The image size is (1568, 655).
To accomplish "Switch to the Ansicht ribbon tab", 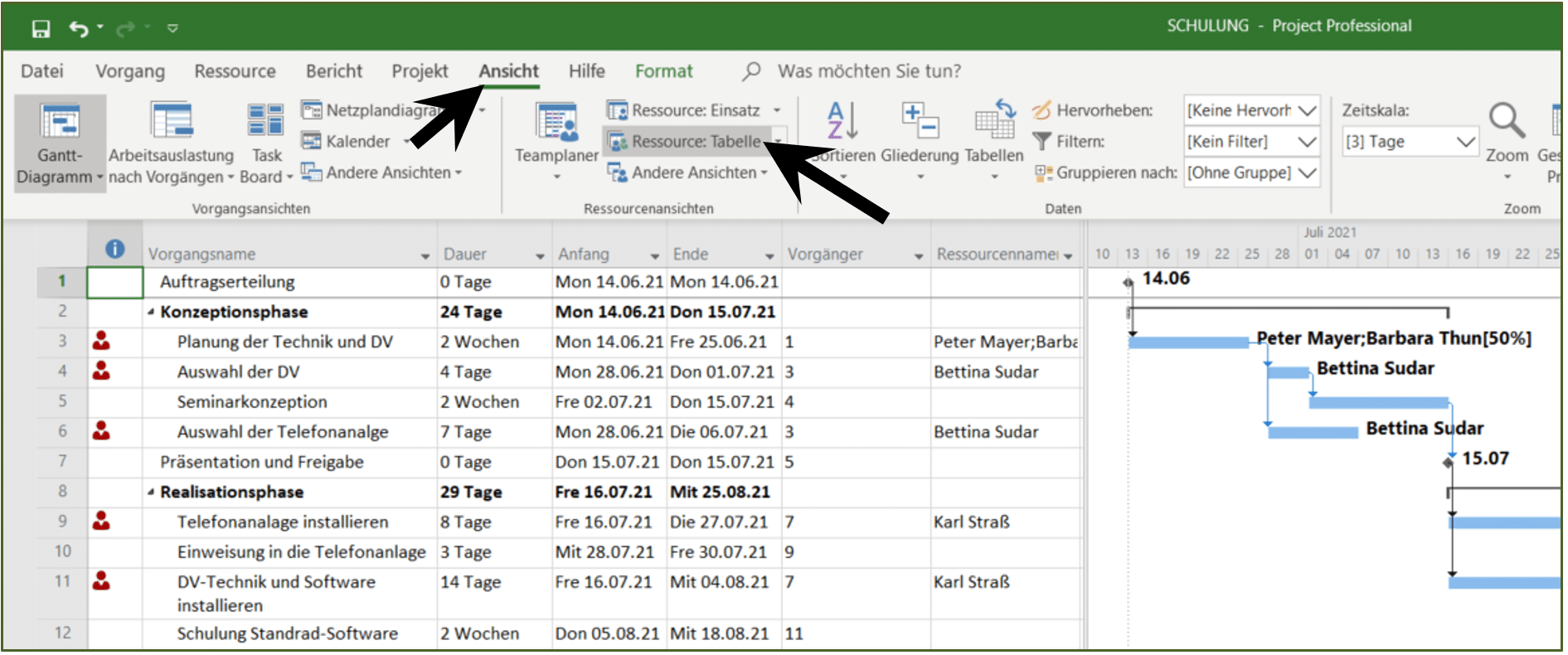I will (508, 71).
